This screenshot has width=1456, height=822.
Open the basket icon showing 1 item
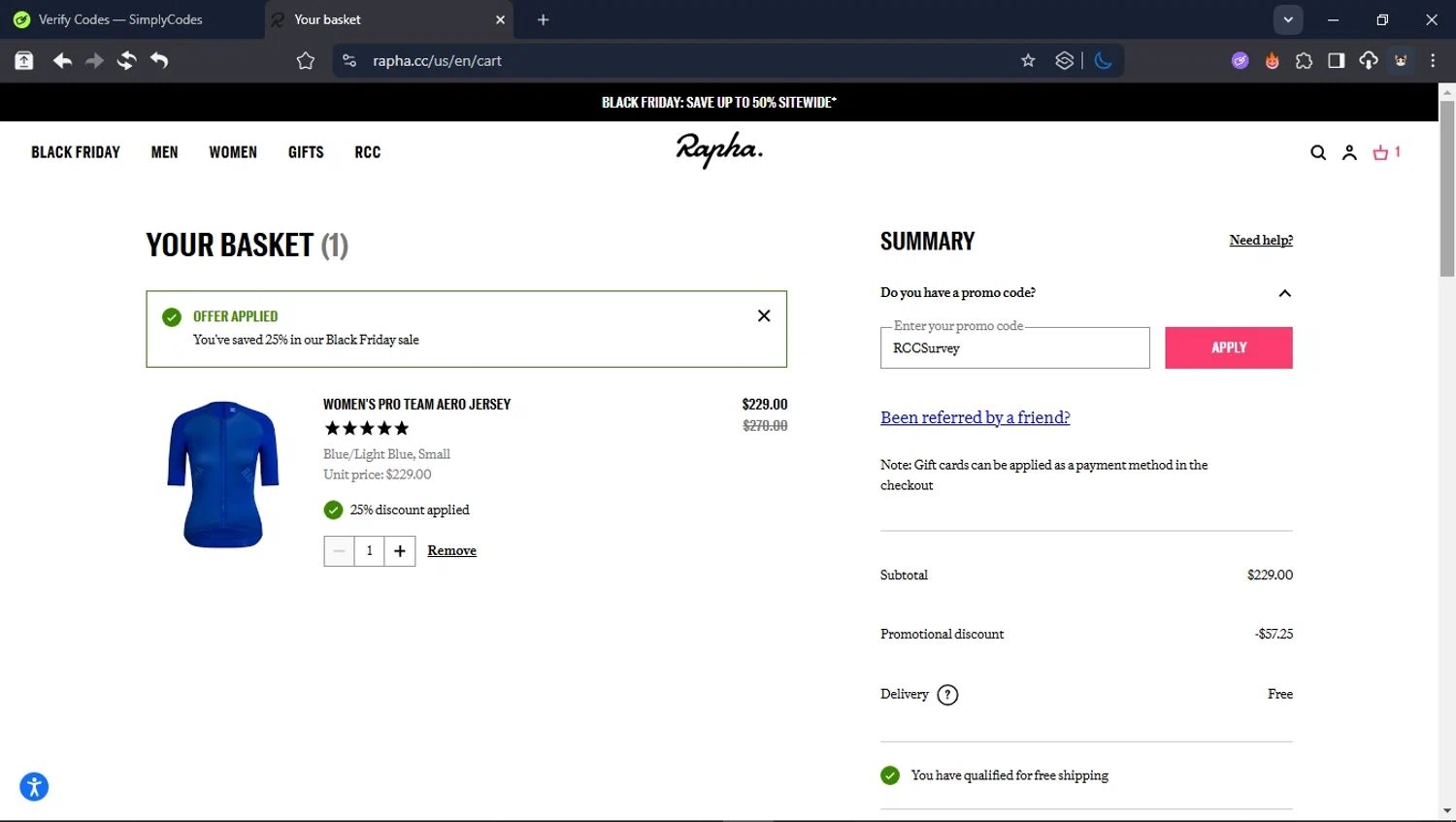click(1386, 152)
